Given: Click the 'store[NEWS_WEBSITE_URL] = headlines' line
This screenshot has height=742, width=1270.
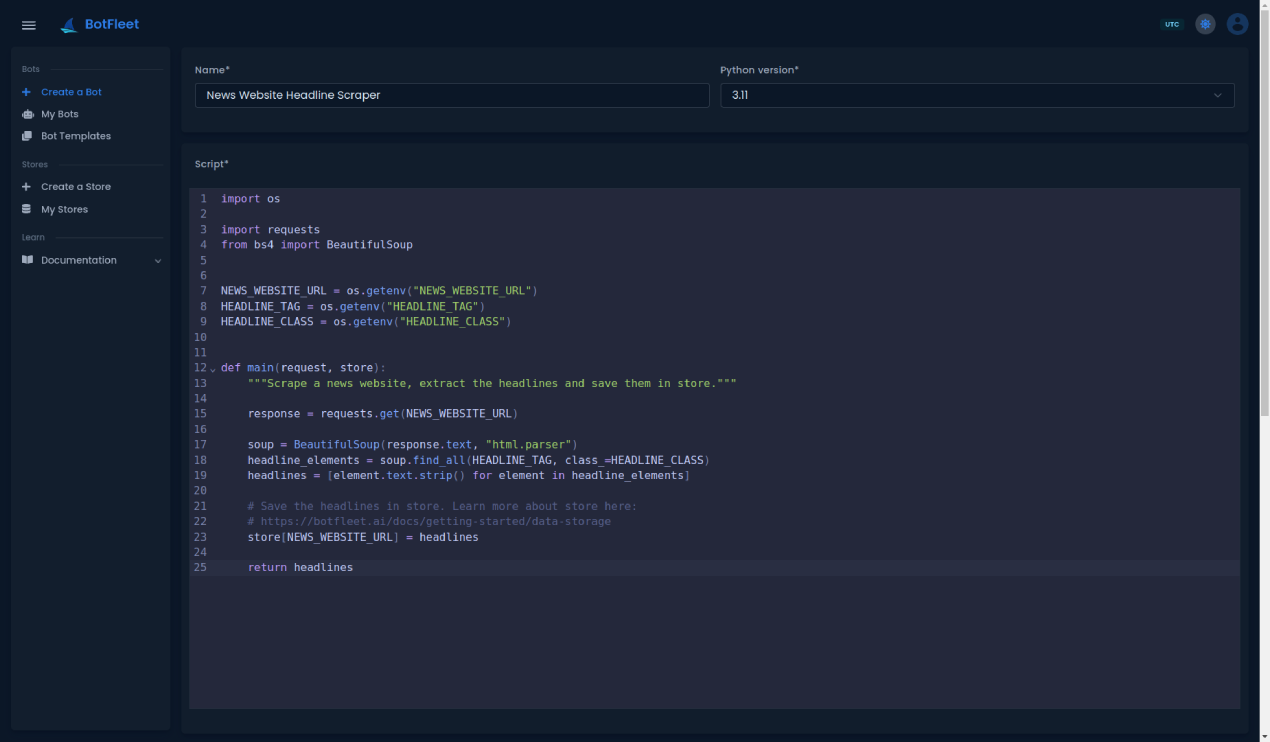Looking at the screenshot, I should [x=363, y=538].
